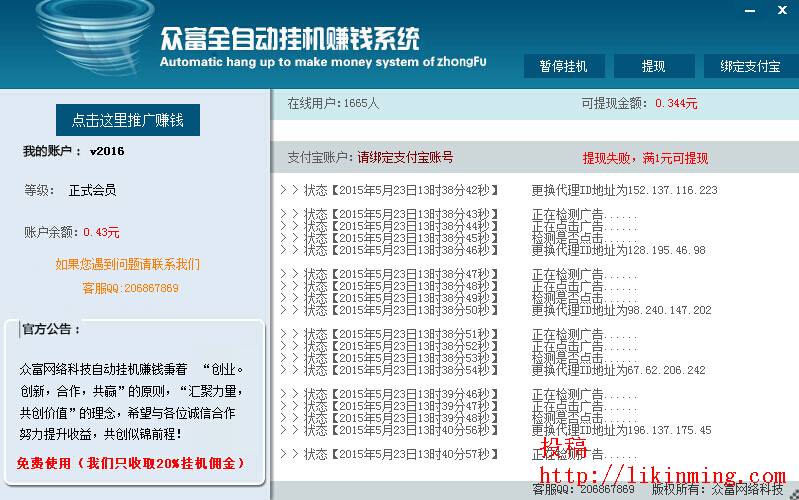Select the 可提现金额 0.344元 value

pos(676,103)
